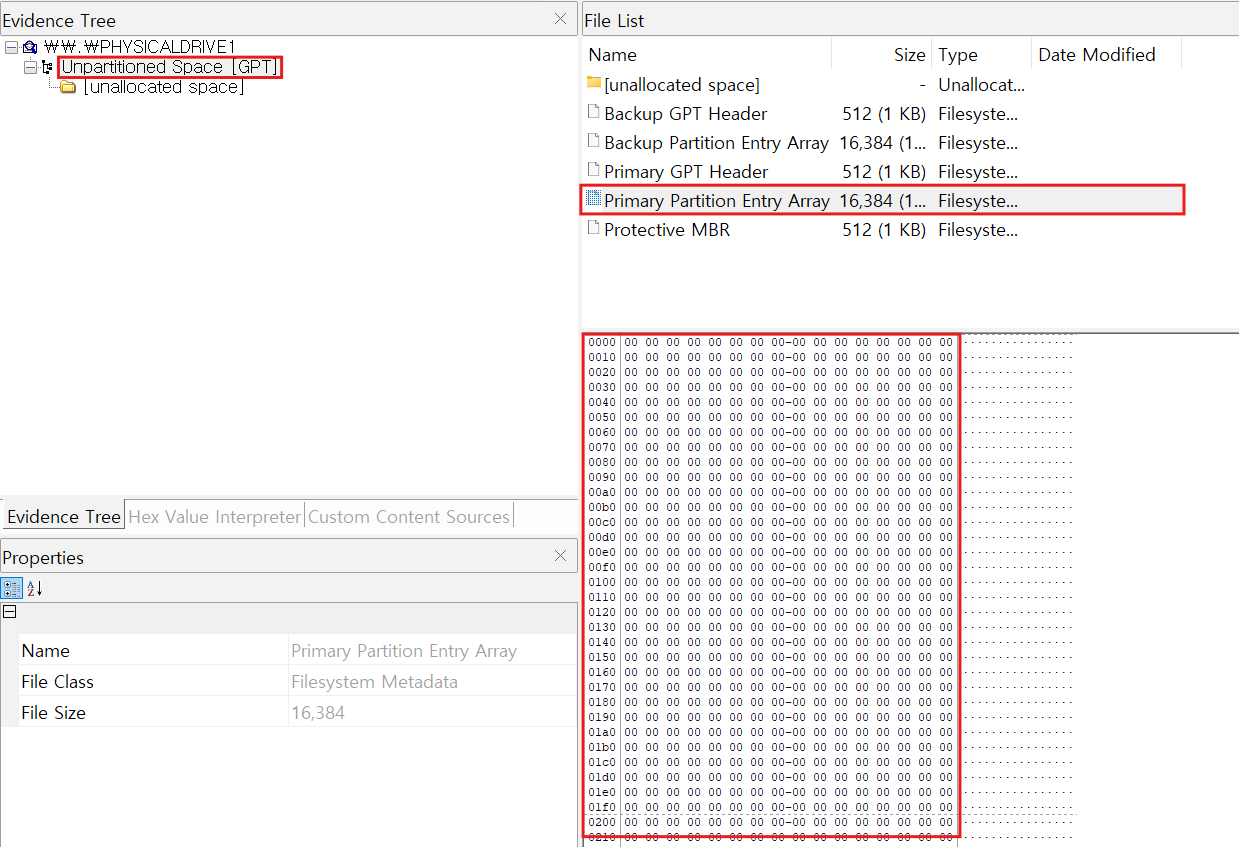Close the Evidence Tree panel

560,19
